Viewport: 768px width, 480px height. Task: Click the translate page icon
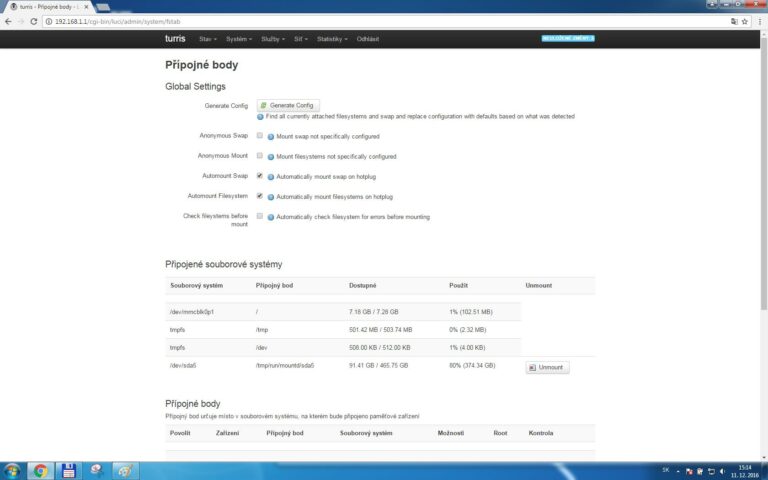coord(734,22)
